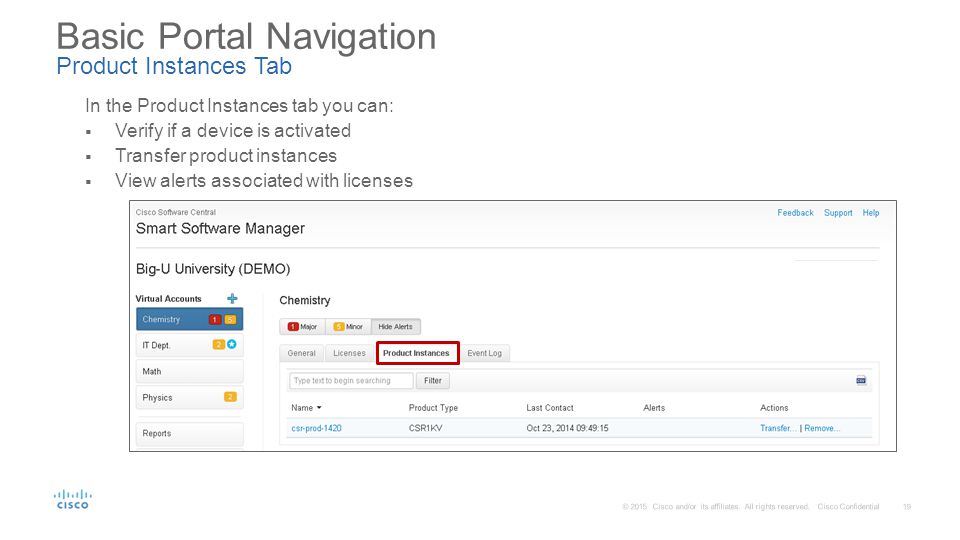This screenshot has width=960, height=540.
Task: Click the orange minor alert badge on Chemistry
Action: pos(230,320)
